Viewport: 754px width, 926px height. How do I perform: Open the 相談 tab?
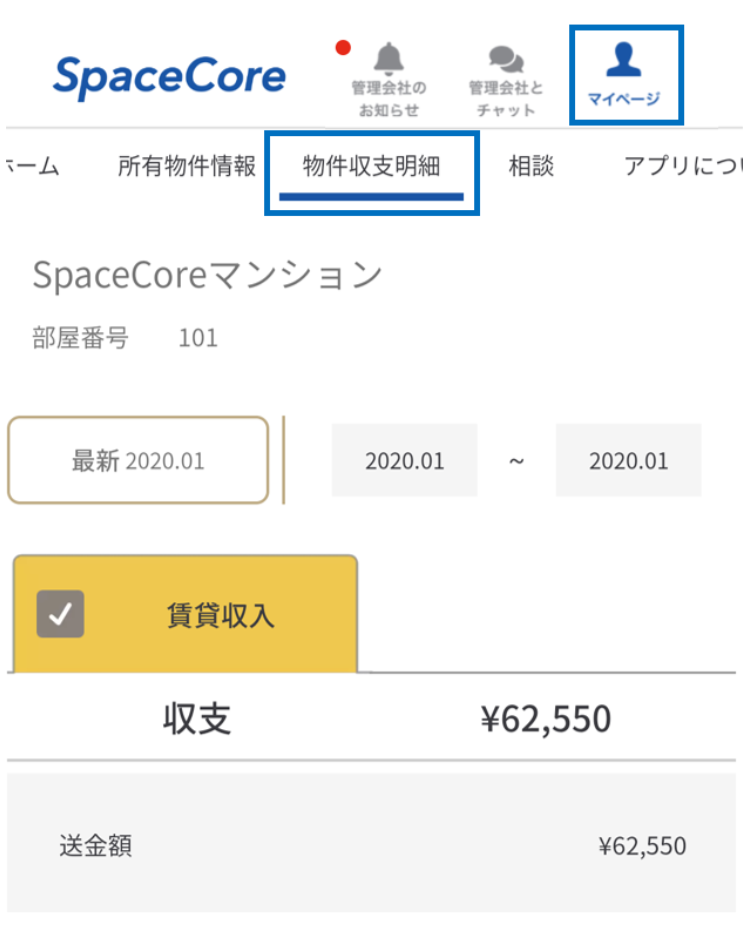(x=531, y=167)
